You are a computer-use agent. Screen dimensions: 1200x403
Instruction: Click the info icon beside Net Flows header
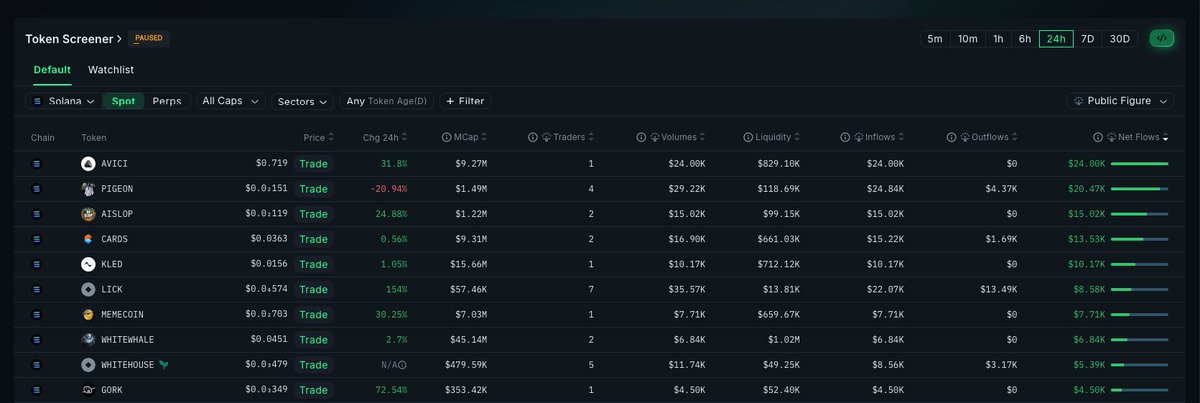pos(1097,137)
